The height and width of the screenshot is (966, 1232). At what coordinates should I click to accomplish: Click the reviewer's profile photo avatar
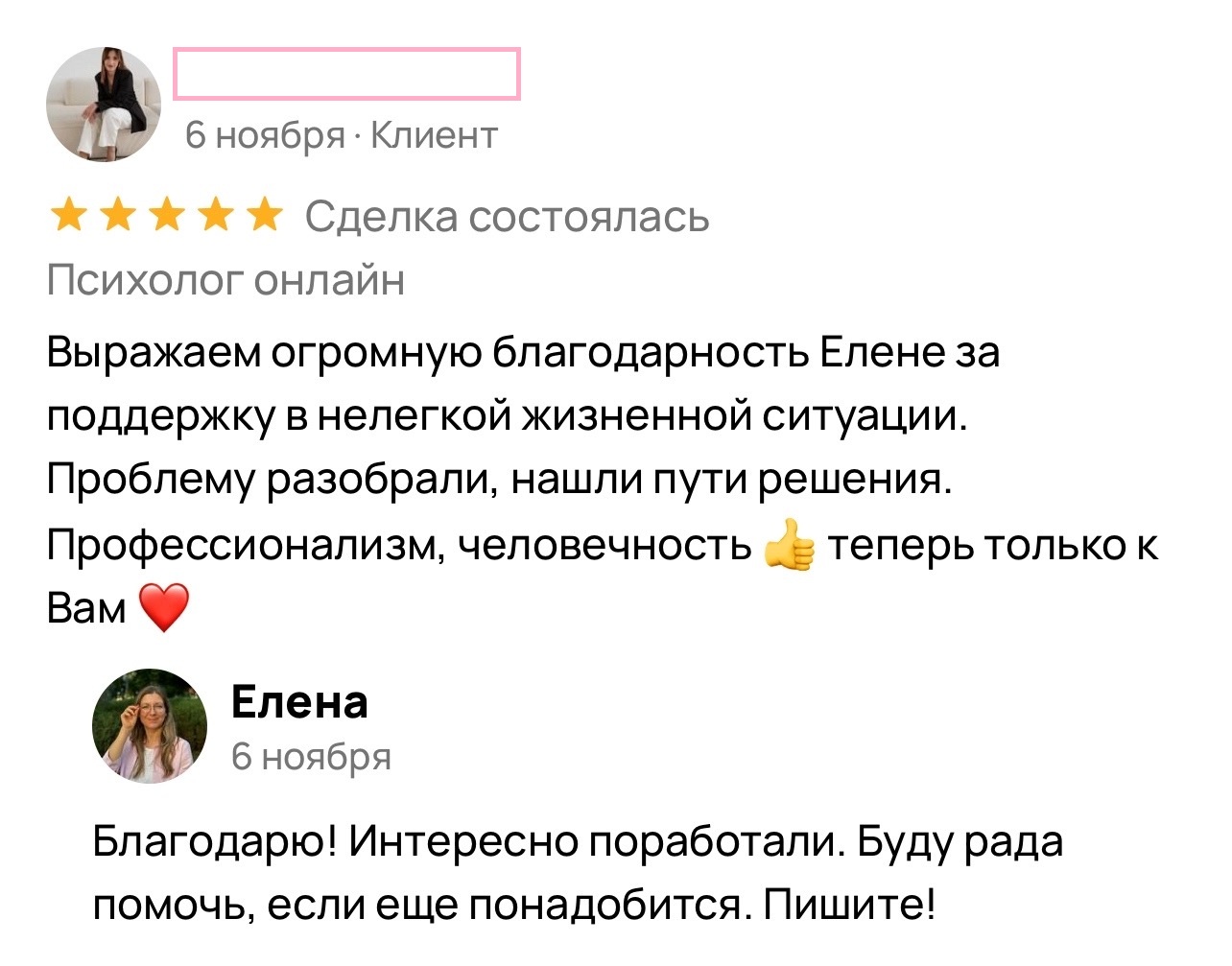coord(104,104)
